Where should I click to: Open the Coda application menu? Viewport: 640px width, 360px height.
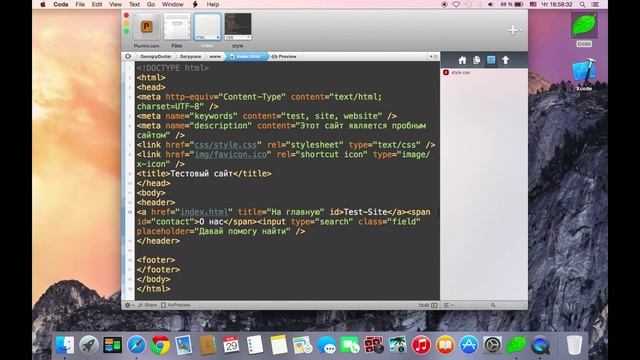tap(61, 4)
